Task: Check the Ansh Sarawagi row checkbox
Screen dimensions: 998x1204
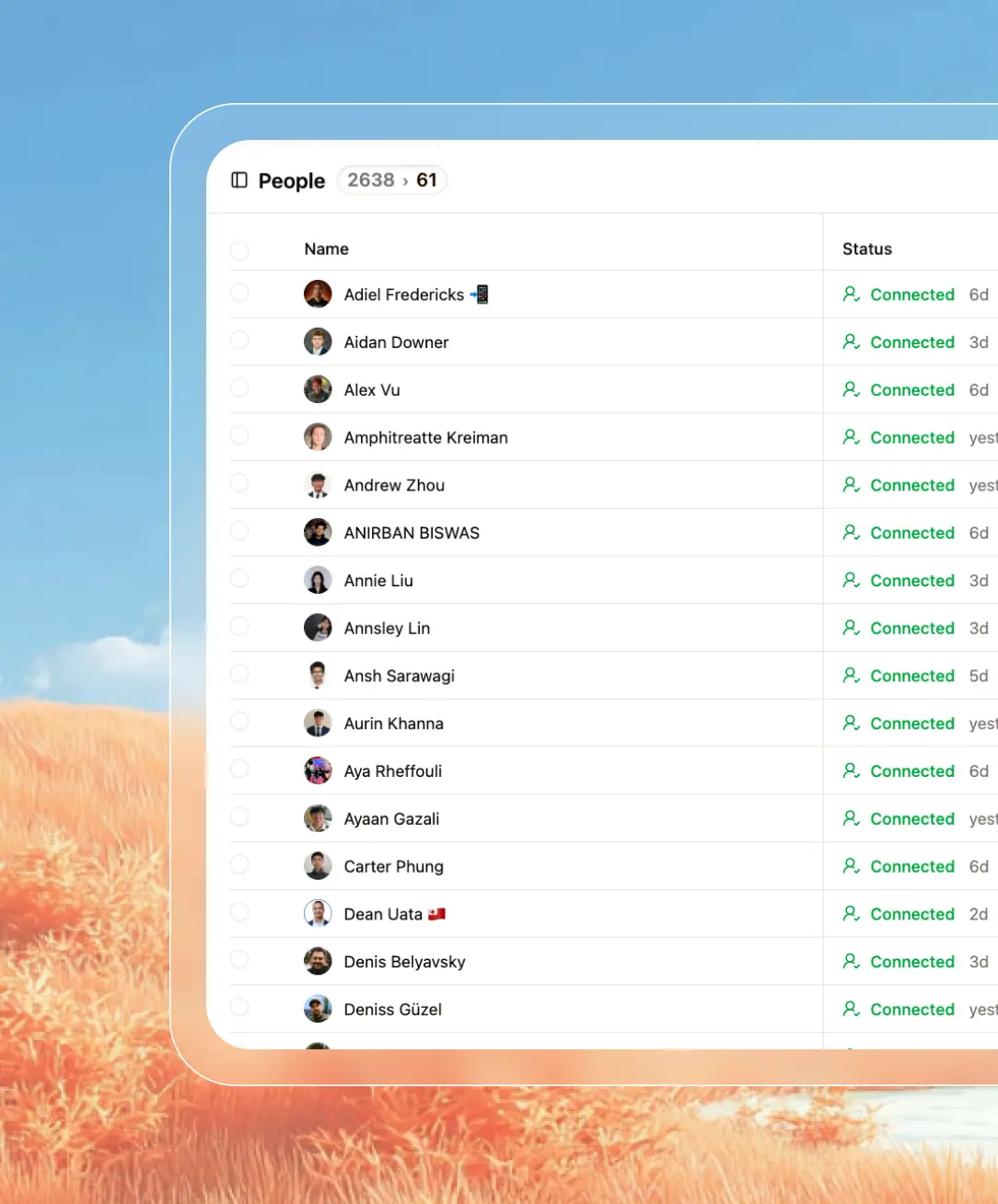Action: tap(239, 674)
